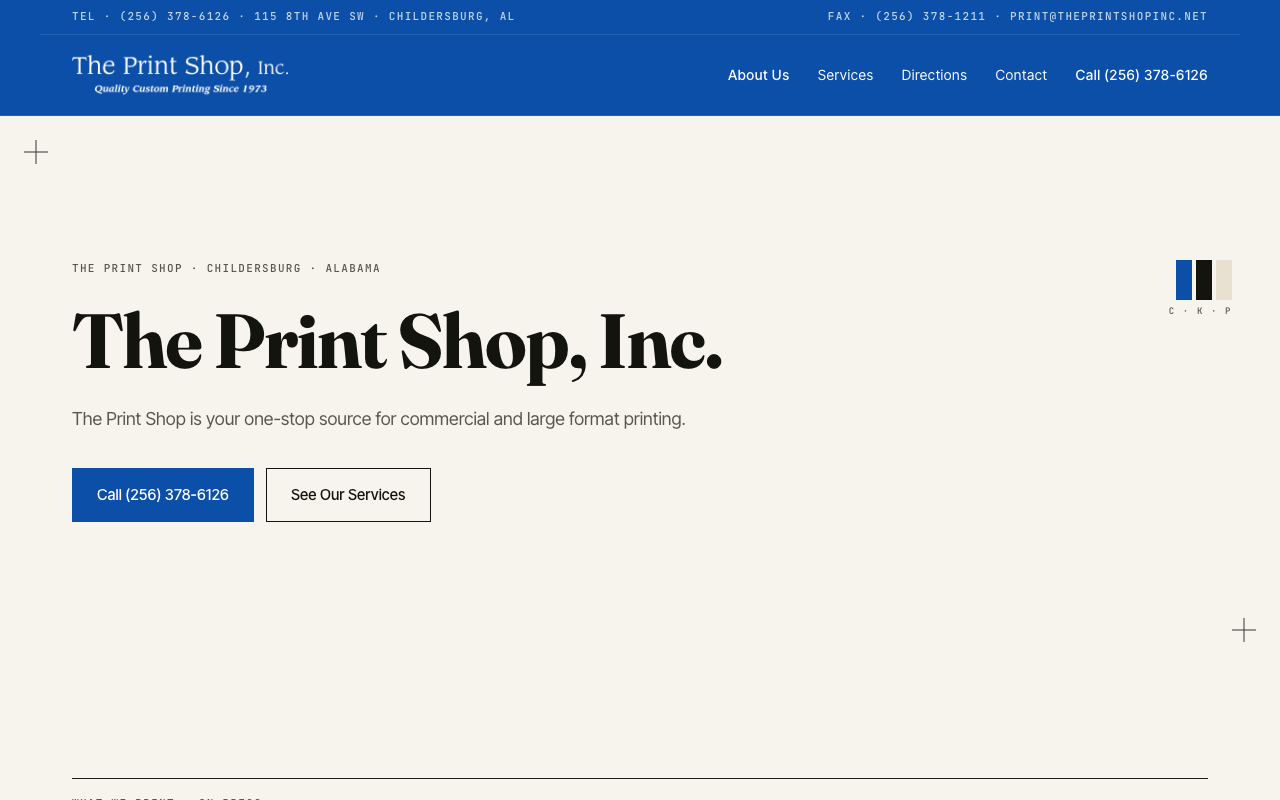Click the CHILDERSBURG, AL text in top bar

point(452,17)
